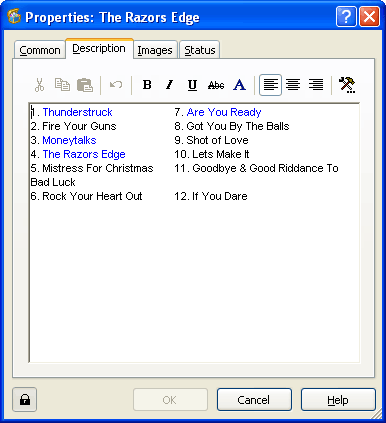The width and height of the screenshot is (386, 423).
Task: Toggle Strikethrough Abc formatting
Action: (x=216, y=85)
